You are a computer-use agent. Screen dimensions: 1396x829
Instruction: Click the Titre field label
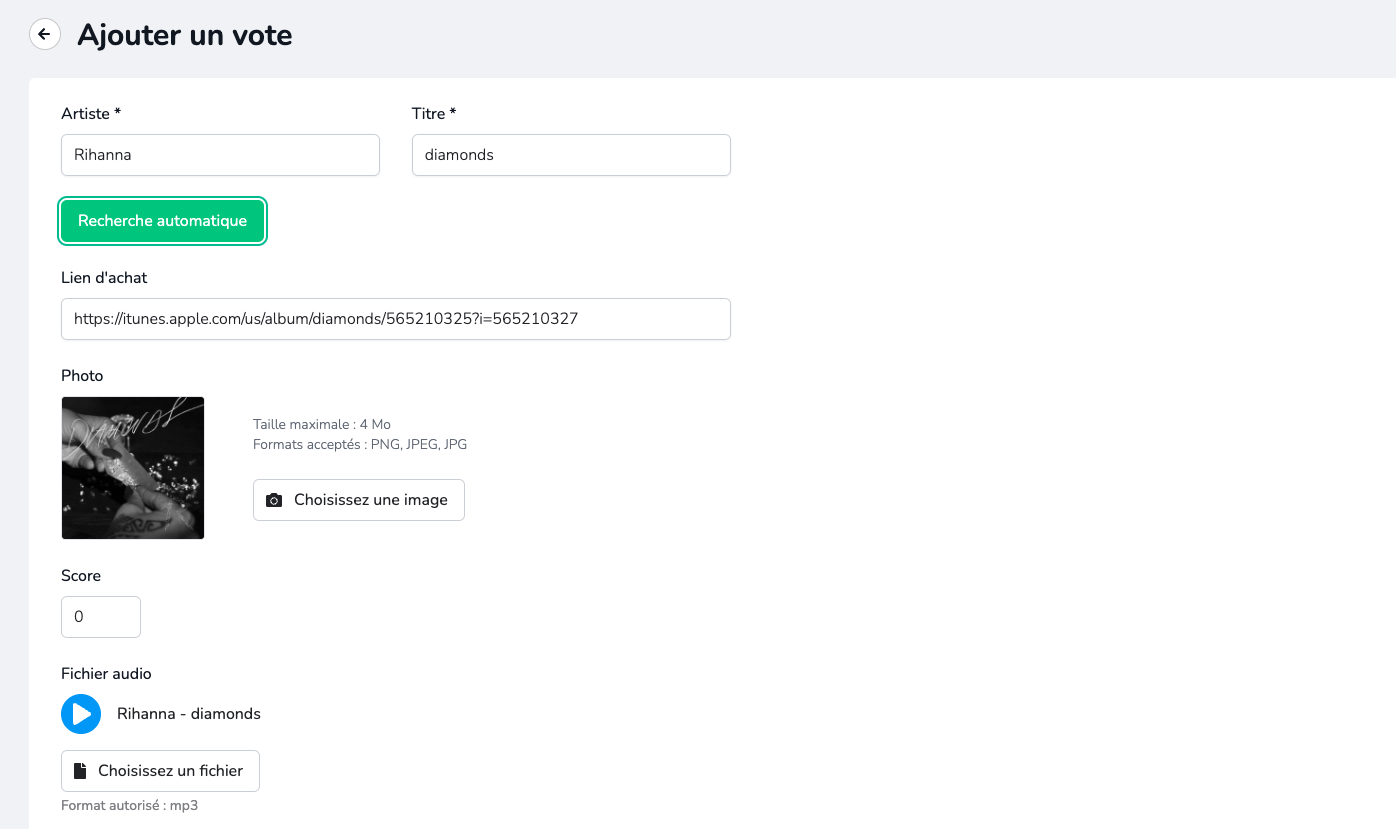tap(434, 114)
